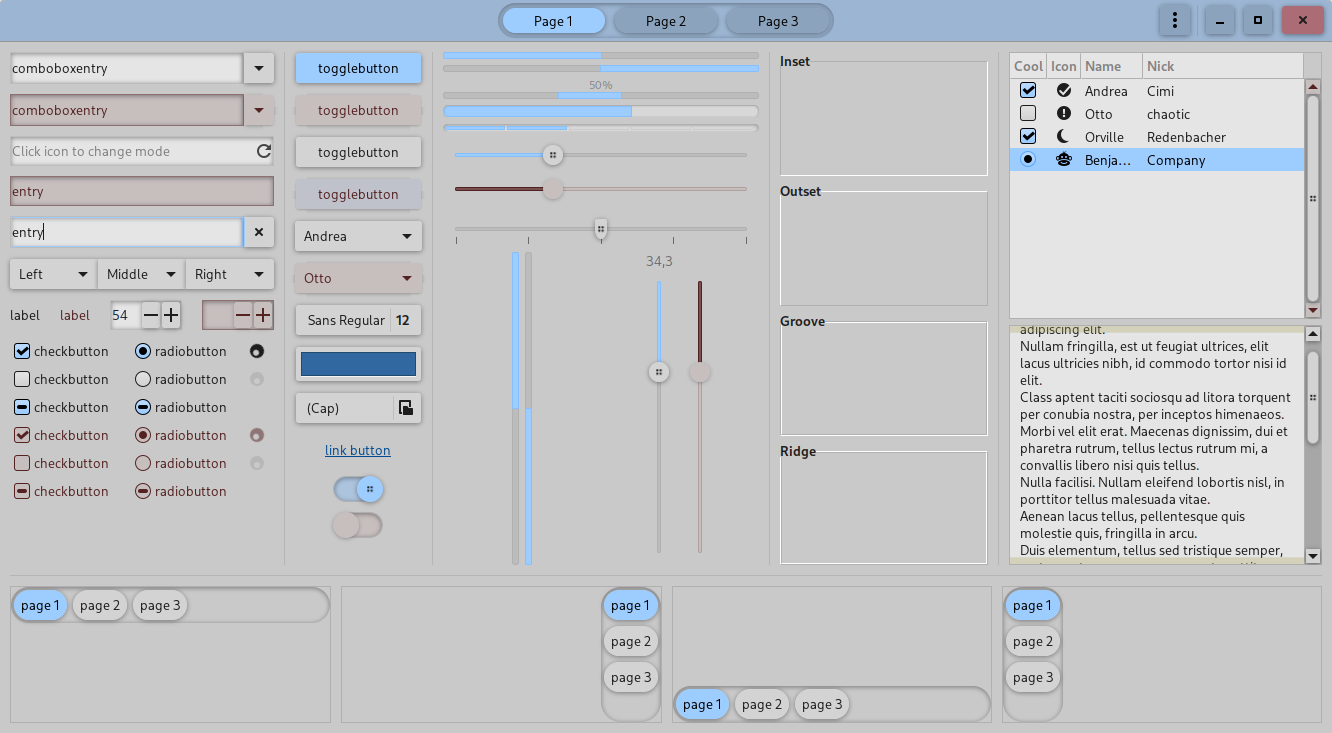Open the blue color chooser button
The height and width of the screenshot is (733, 1332).
pos(358,364)
